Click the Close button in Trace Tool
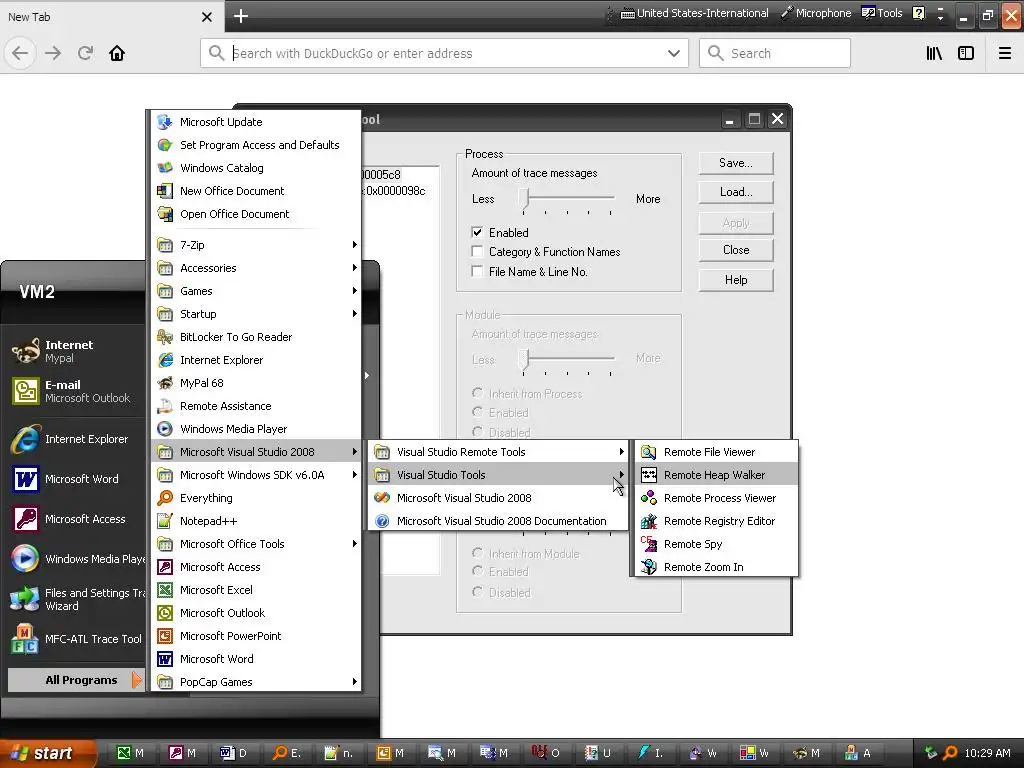This screenshot has height=768, width=1024. (x=736, y=250)
